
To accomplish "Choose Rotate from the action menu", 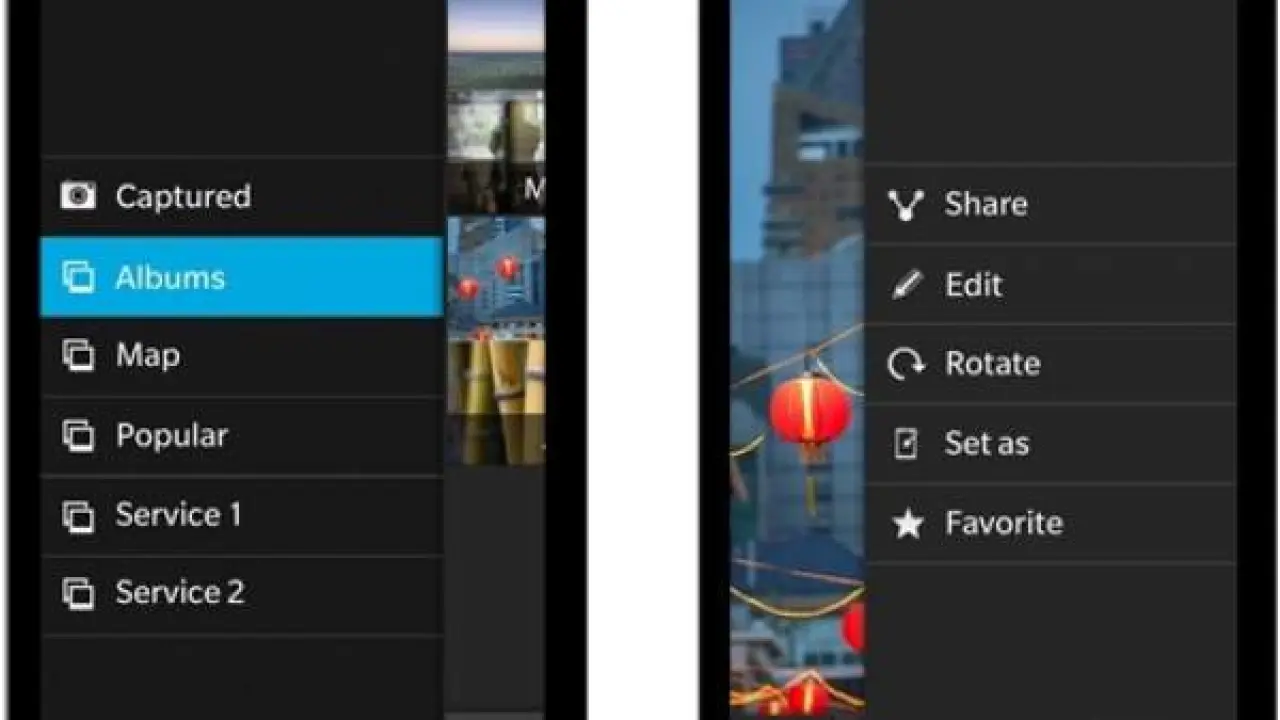I will point(992,364).
